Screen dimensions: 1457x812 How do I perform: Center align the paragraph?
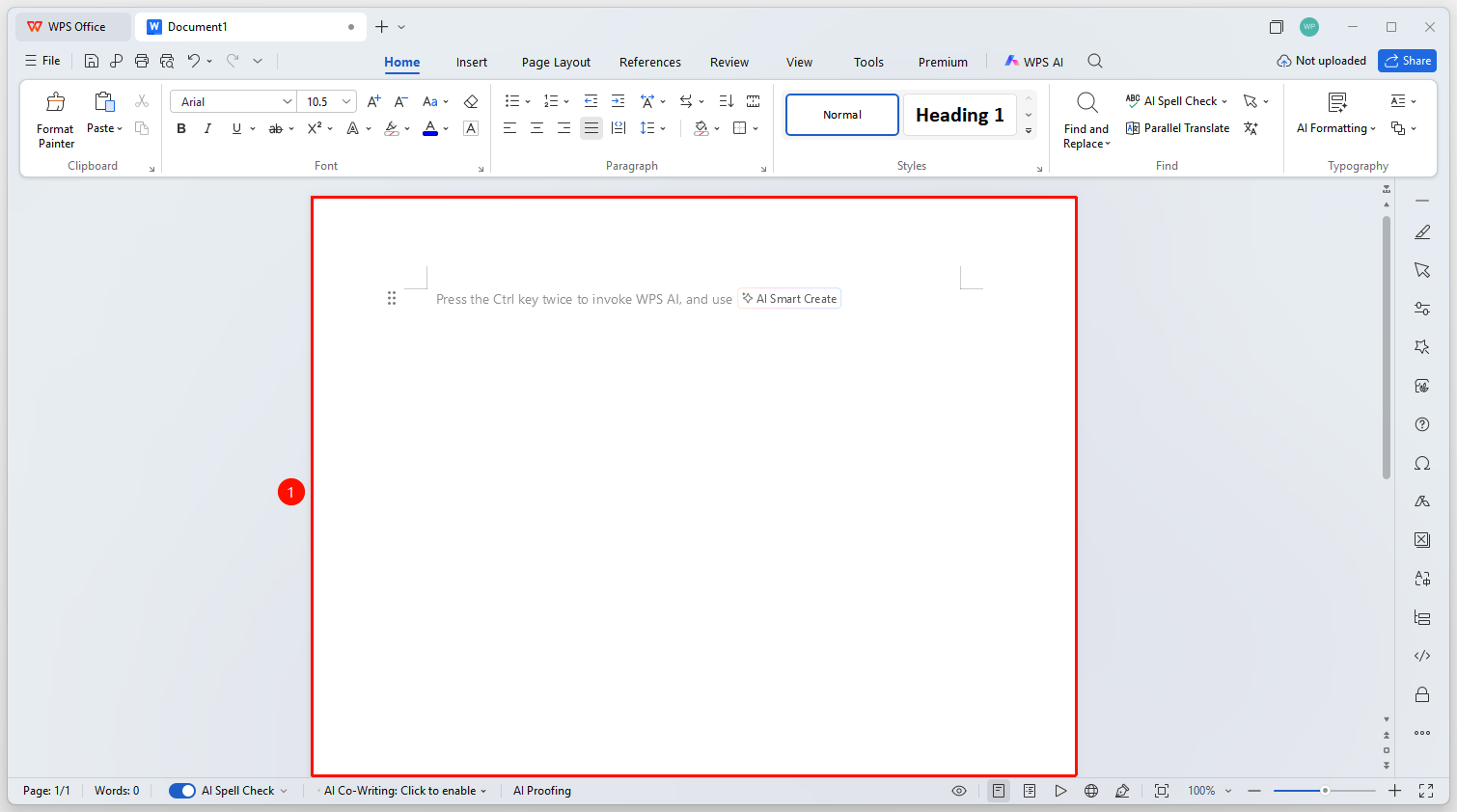click(x=536, y=128)
